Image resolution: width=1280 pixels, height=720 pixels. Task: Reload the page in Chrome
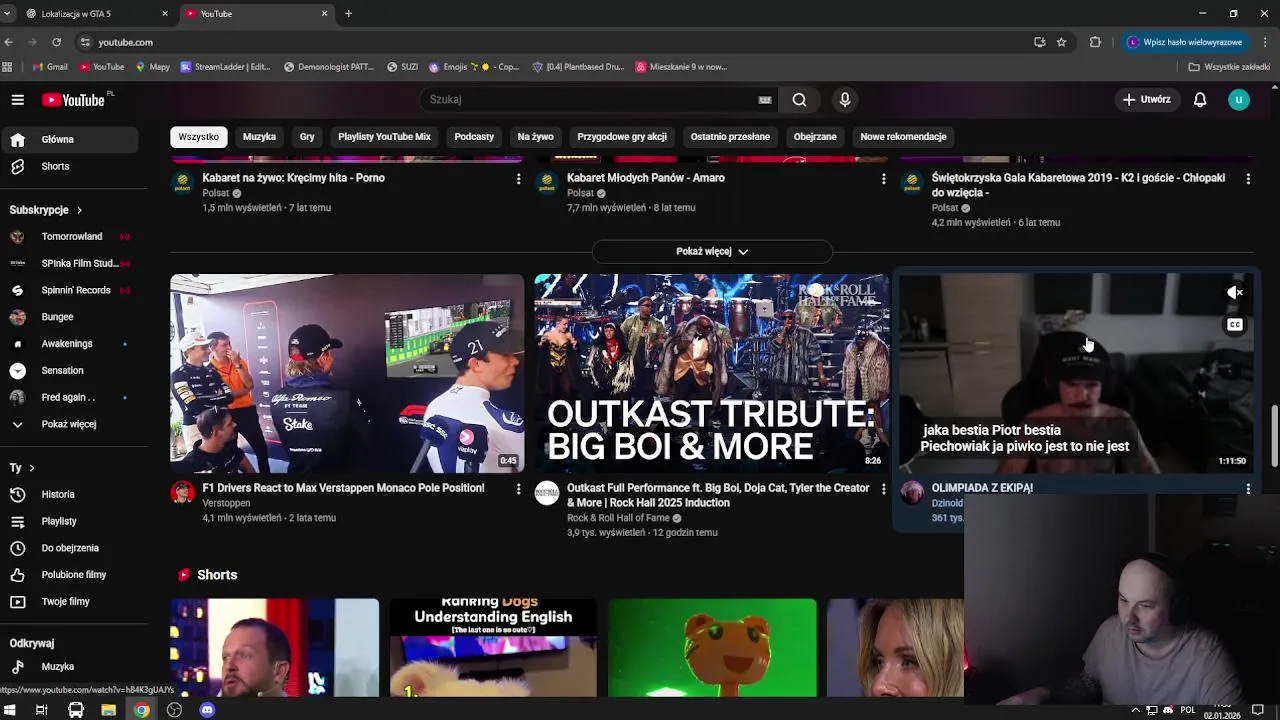coord(56,42)
